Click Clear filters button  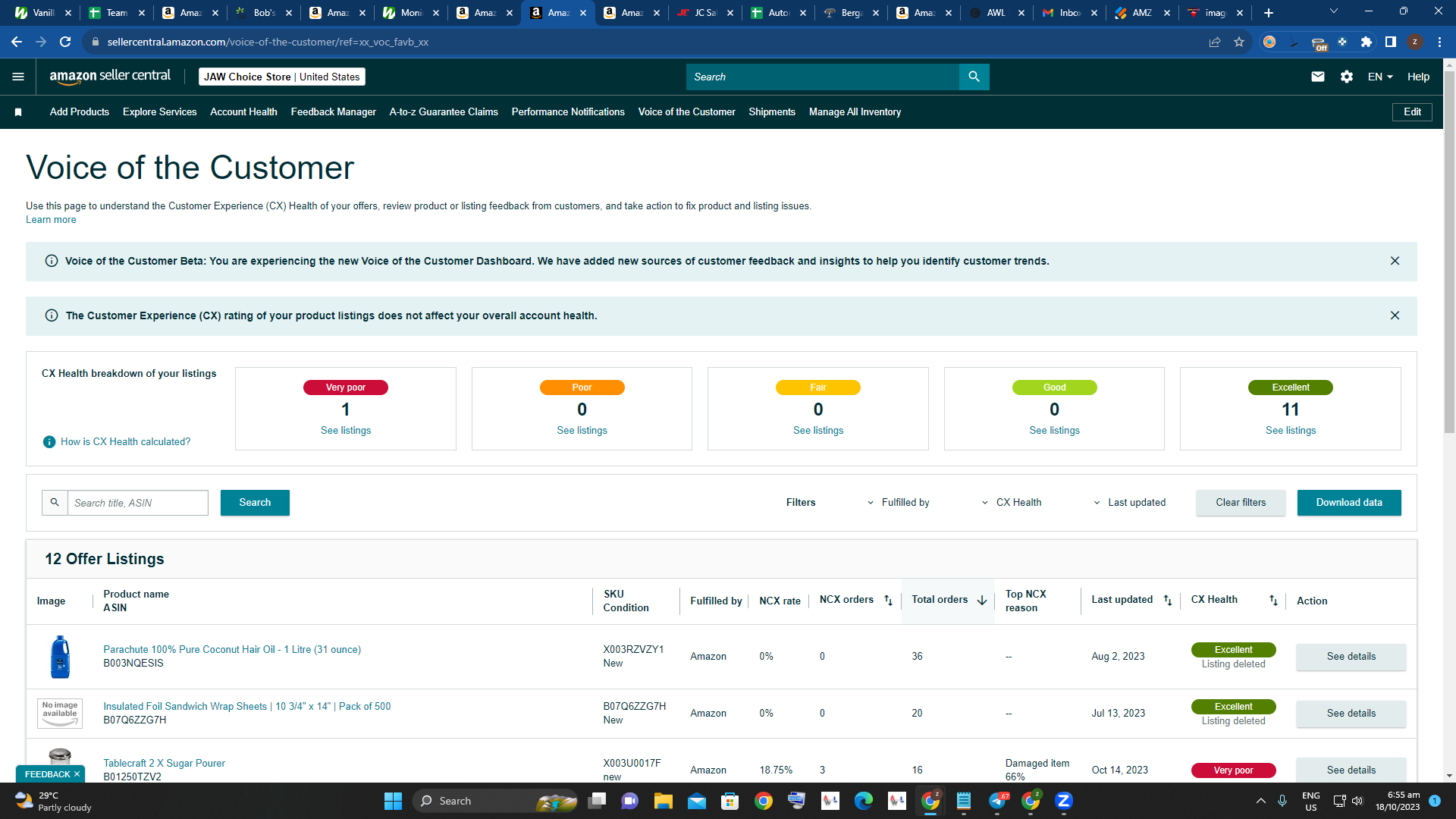coord(1241,503)
